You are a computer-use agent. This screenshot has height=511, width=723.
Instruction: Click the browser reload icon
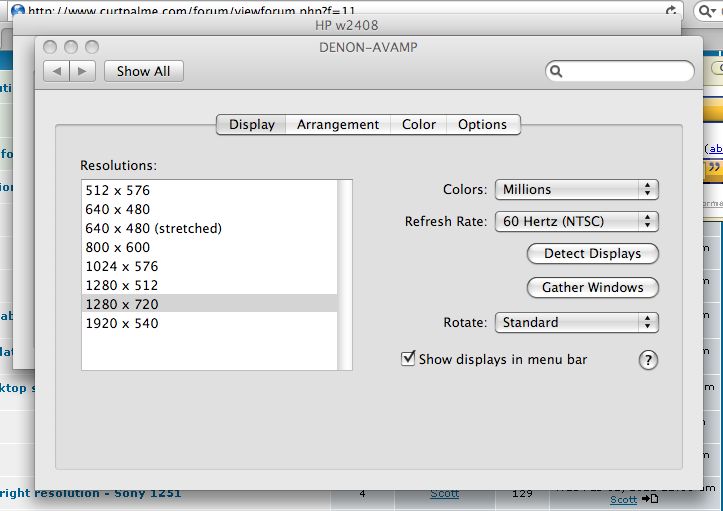tap(671, 10)
